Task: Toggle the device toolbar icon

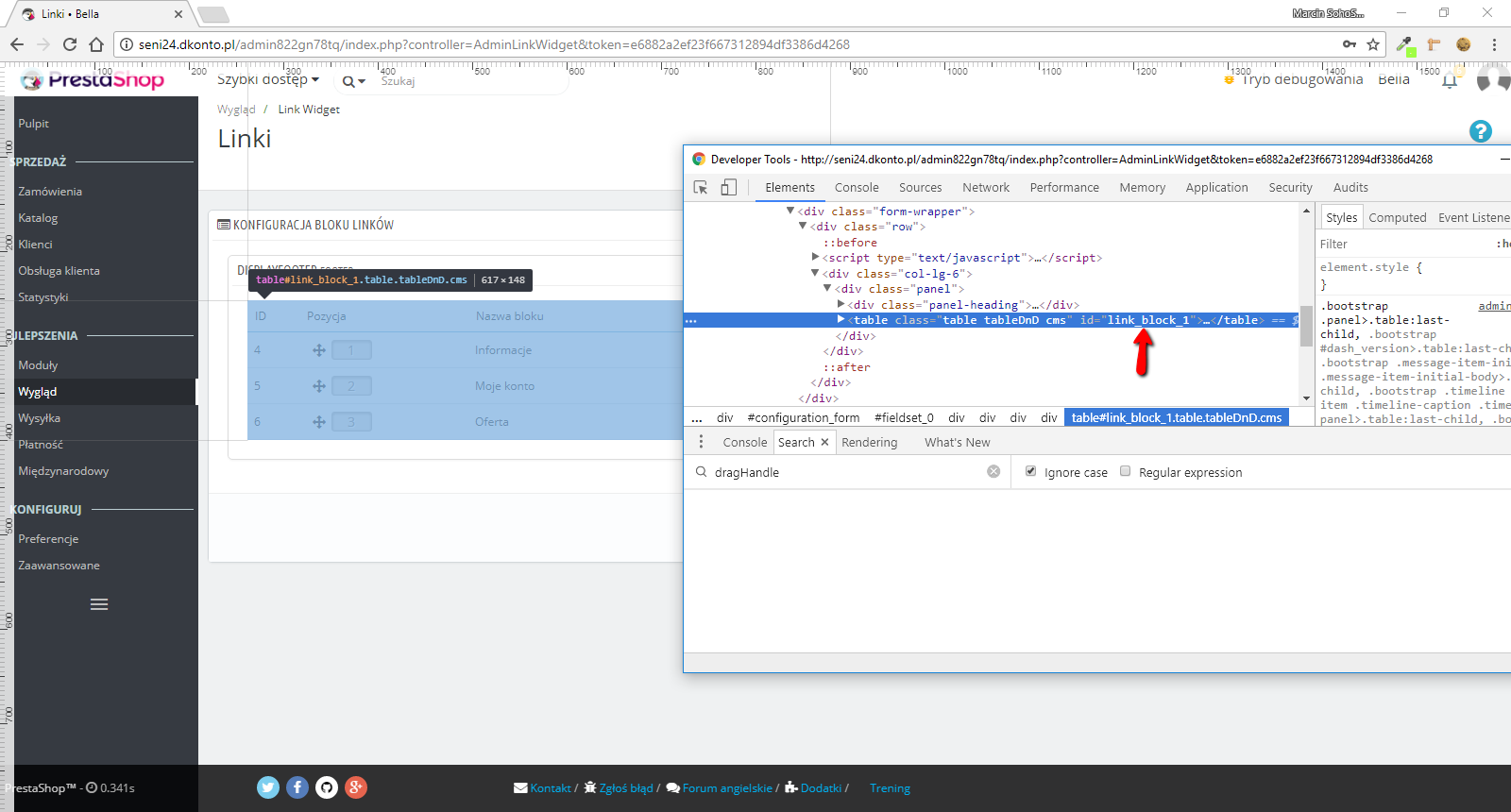Action: 728,188
